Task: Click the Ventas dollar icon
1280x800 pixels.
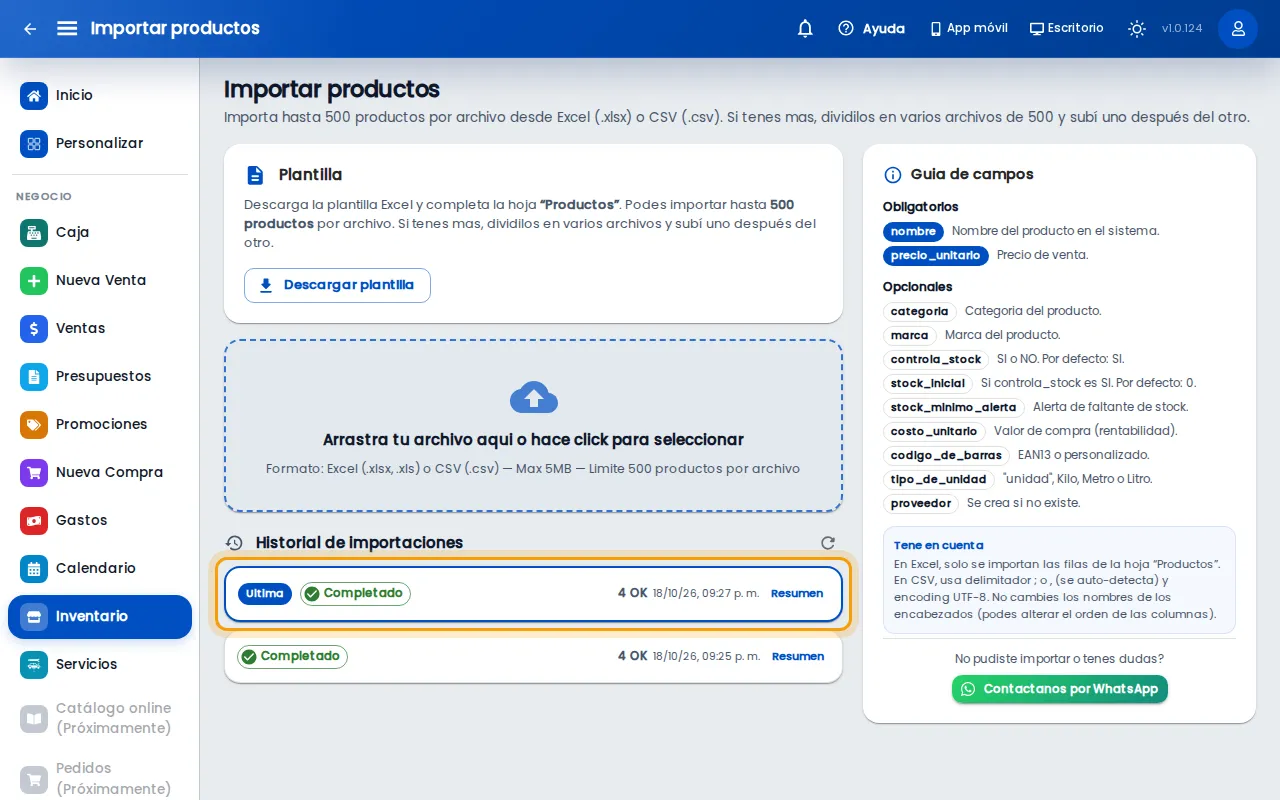Action: click(34, 328)
